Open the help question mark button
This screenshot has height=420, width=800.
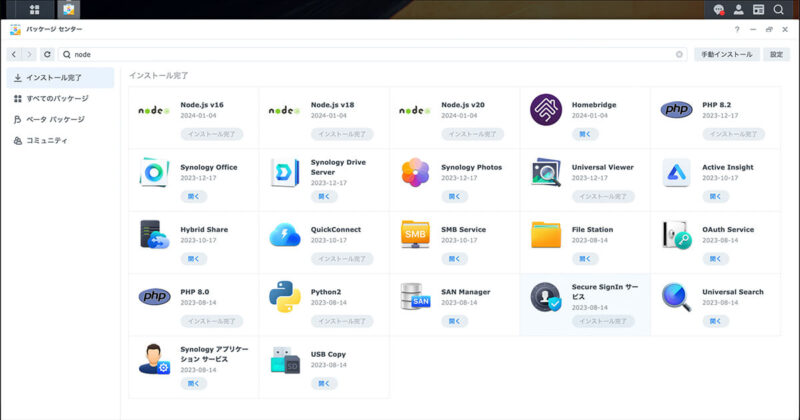737,29
